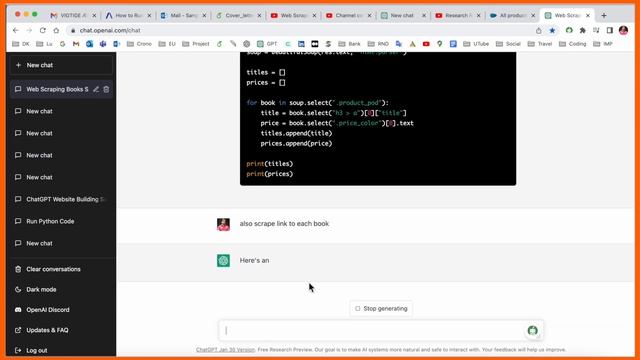Viewport: 640px width, 360px height.
Task: Open the DK bookmarks folder
Action: pyautogui.click(x=21, y=44)
